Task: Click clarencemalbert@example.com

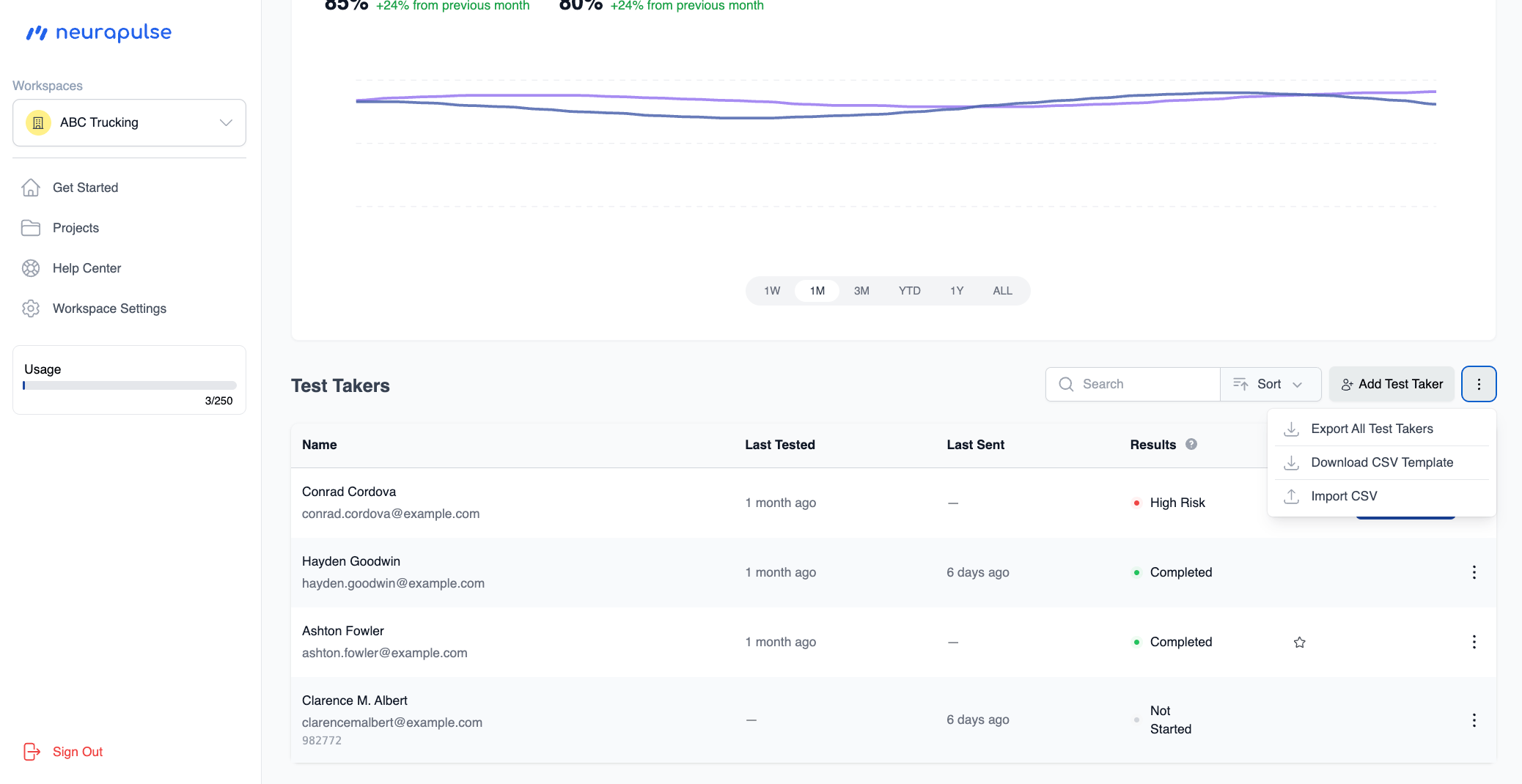Action: (392, 722)
